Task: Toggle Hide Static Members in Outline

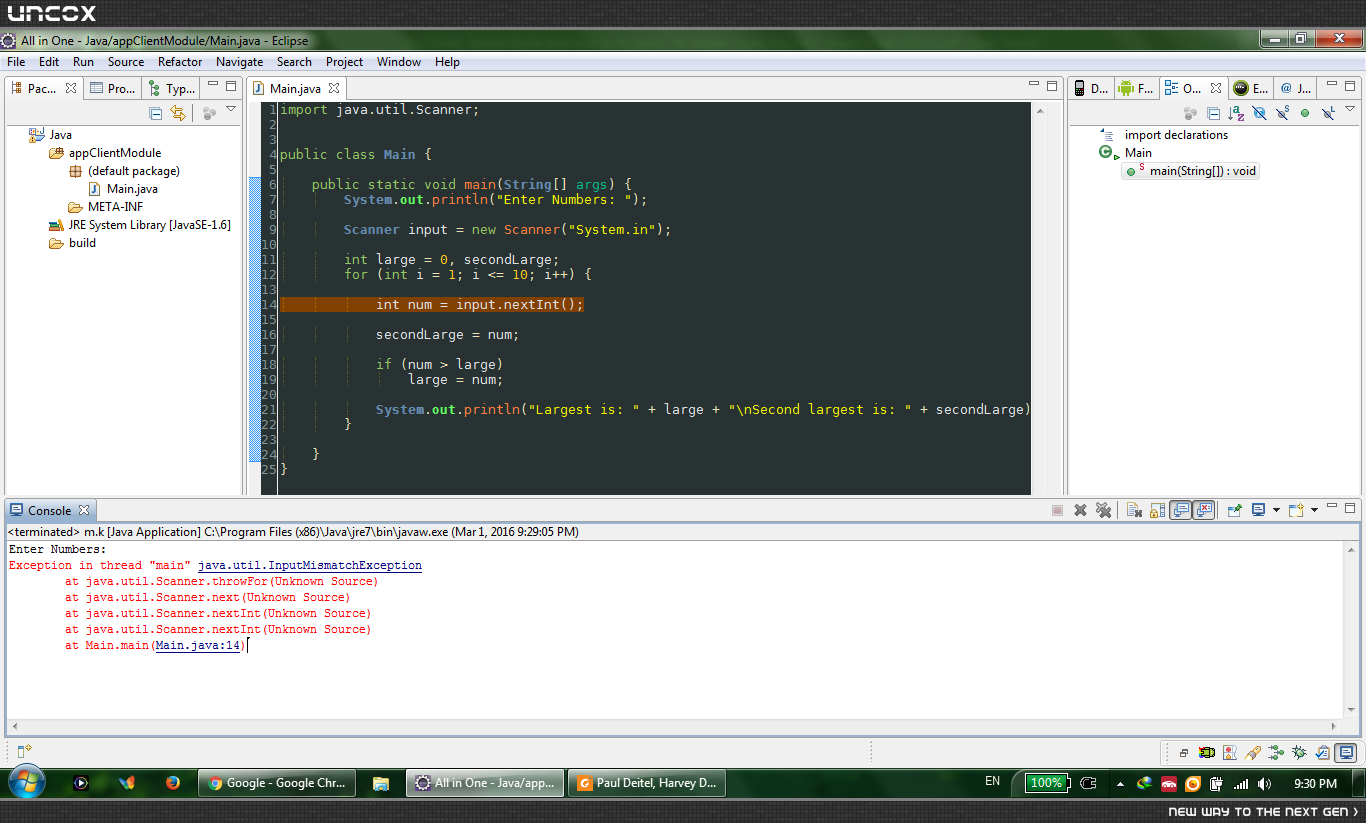Action: (x=1282, y=113)
